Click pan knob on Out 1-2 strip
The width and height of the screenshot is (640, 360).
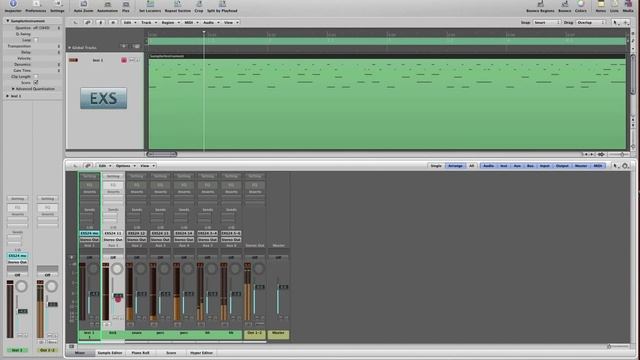[259, 269]
